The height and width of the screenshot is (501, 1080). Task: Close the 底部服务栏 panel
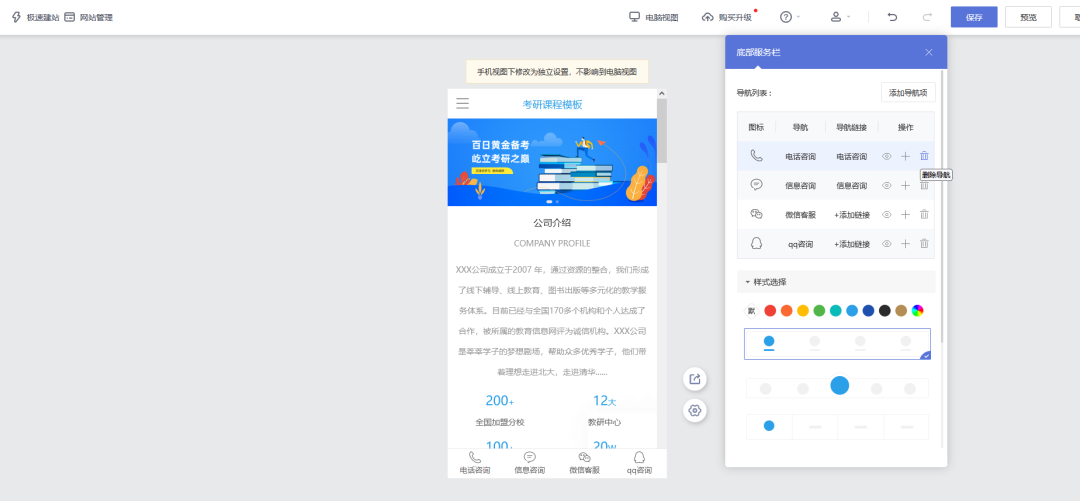pos(928,52)
